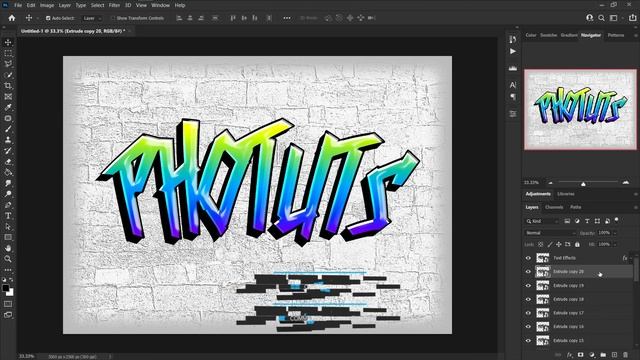This screenshot has width=640, height=360.
Task: Open Edit Toolbar three-dots in the toolbox
Action: pyautogui.click(x=8, y=270)
